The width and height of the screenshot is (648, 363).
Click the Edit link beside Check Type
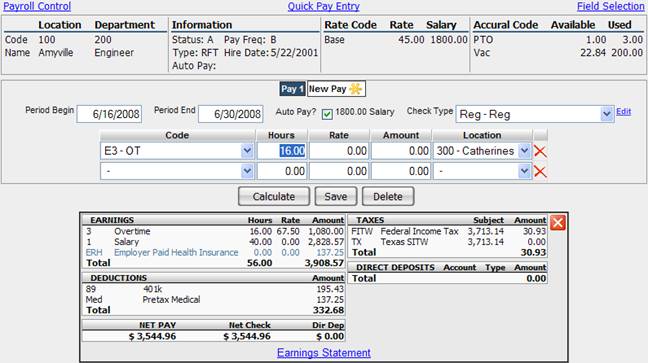[x=624, y=112]
